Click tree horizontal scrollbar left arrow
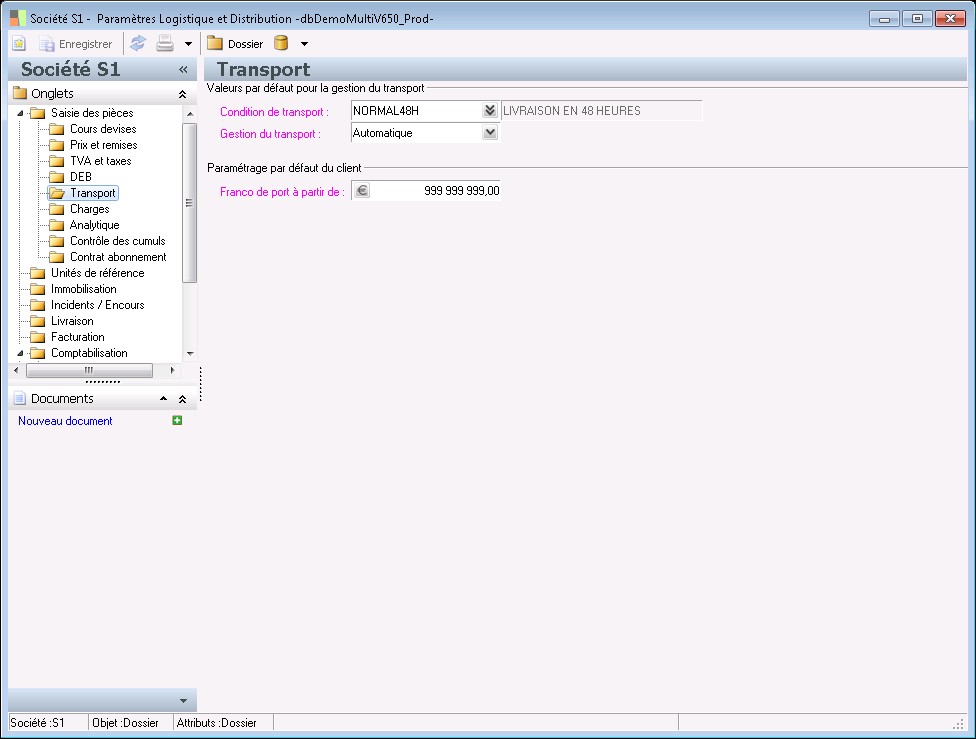Screen dimensions: 976x739 click(16, 370)
